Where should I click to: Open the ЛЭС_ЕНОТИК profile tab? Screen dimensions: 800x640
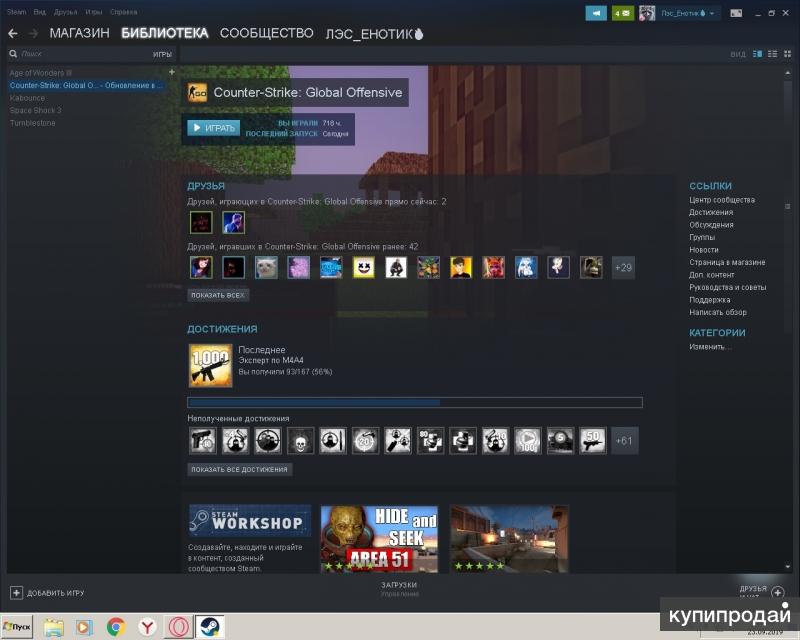coord(374,34)
